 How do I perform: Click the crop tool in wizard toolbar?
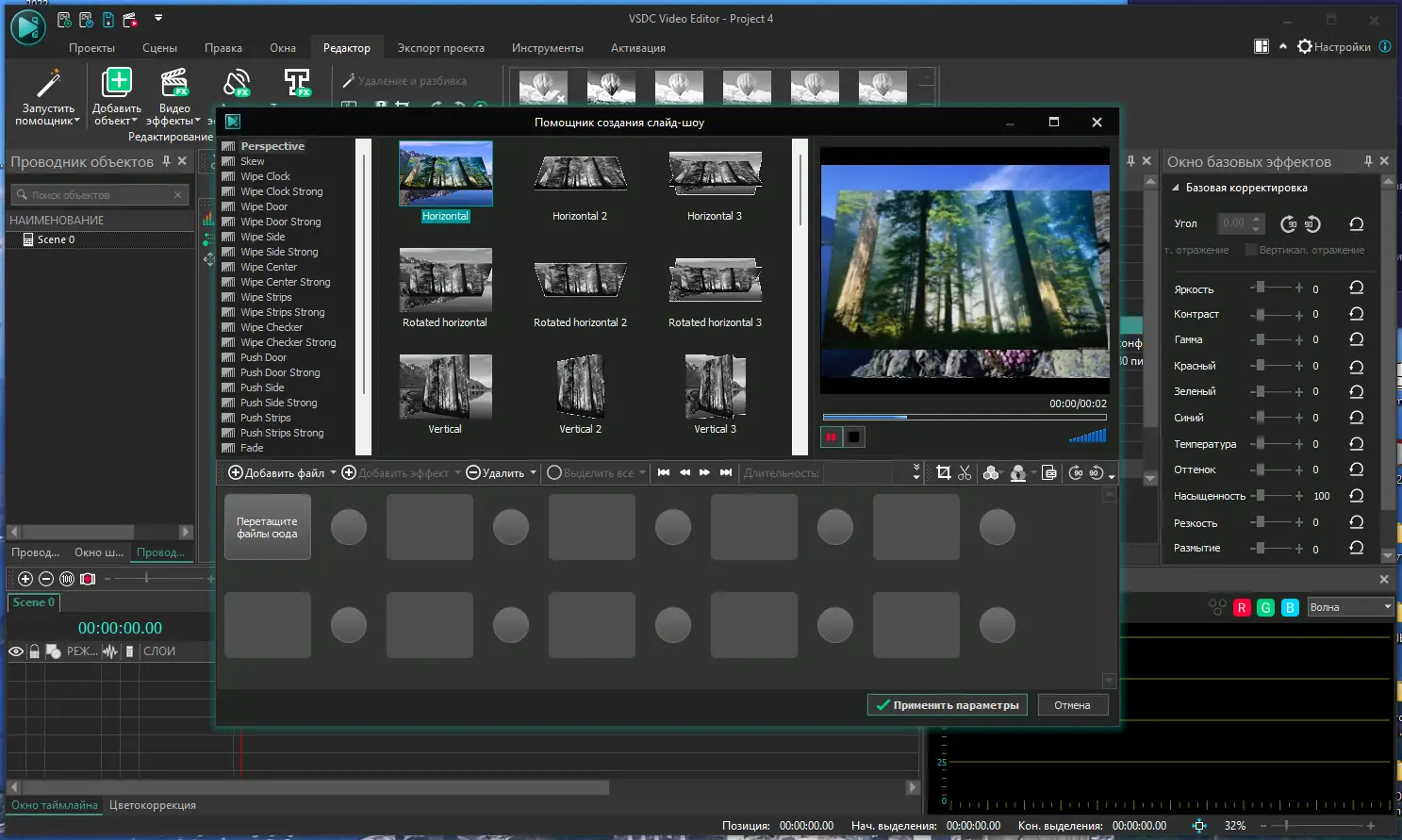[943, 473]
